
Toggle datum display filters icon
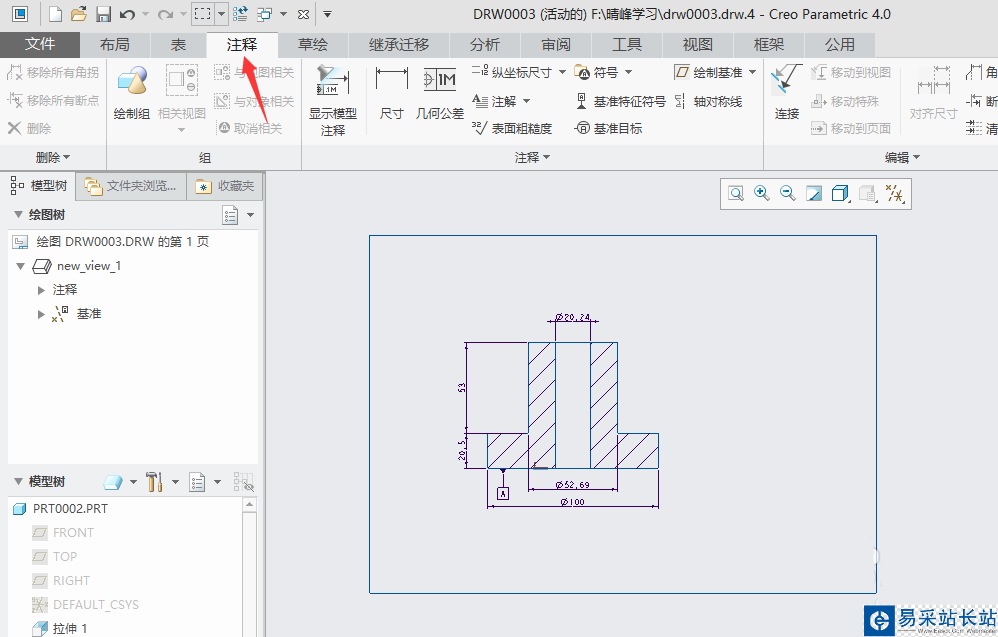894,193
